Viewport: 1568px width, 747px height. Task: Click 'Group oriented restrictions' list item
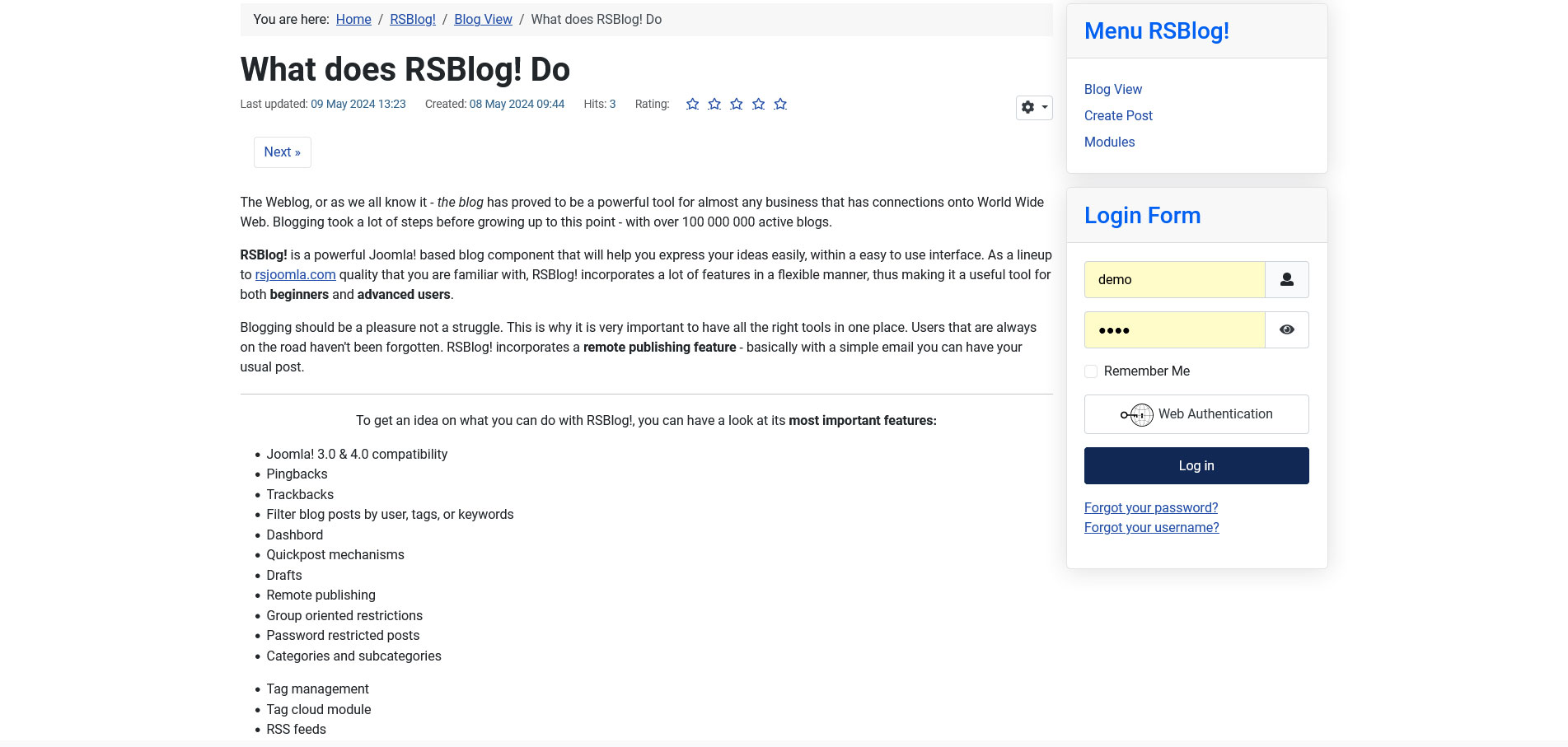[x=344, y=616]
